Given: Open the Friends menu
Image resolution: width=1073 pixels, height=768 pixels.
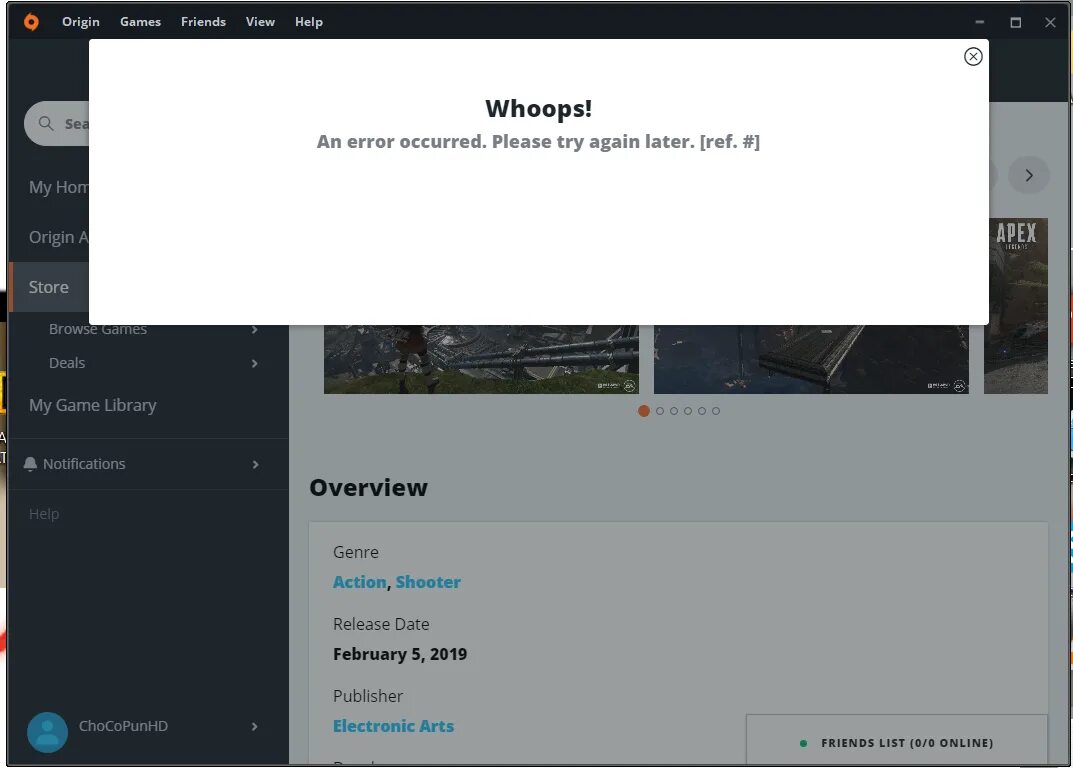Looking at the screenshot, I should [x=203, y=22].
